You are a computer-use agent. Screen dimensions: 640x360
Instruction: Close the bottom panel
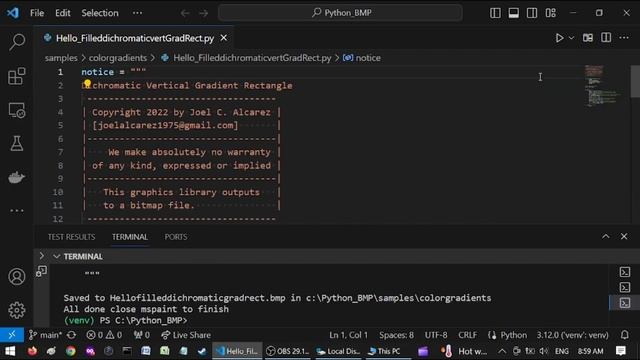(x=624, y=236)
